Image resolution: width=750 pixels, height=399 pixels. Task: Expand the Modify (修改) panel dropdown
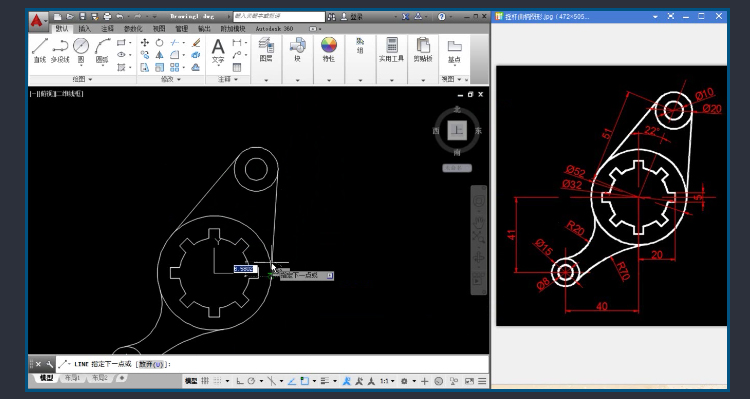(171, 79)
